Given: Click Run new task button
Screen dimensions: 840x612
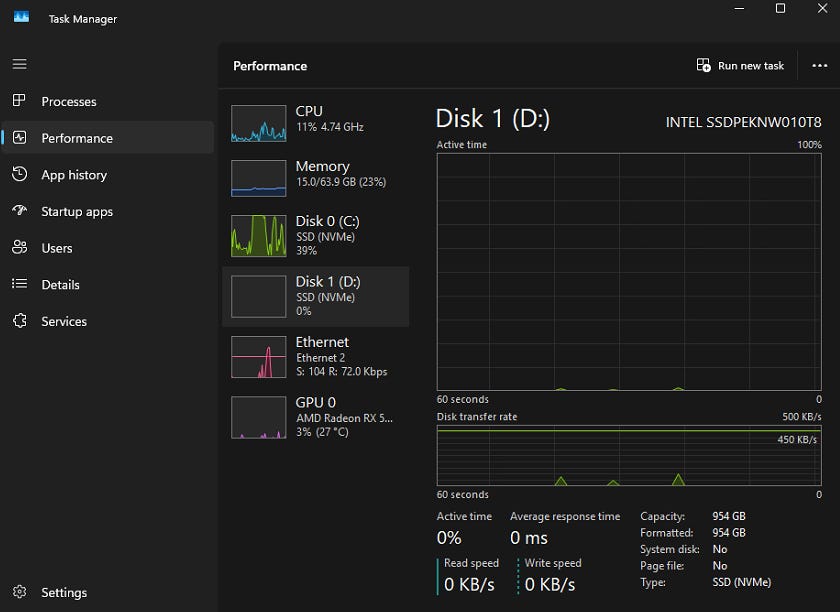Looking at the screenshot, I should pos(741,66).
